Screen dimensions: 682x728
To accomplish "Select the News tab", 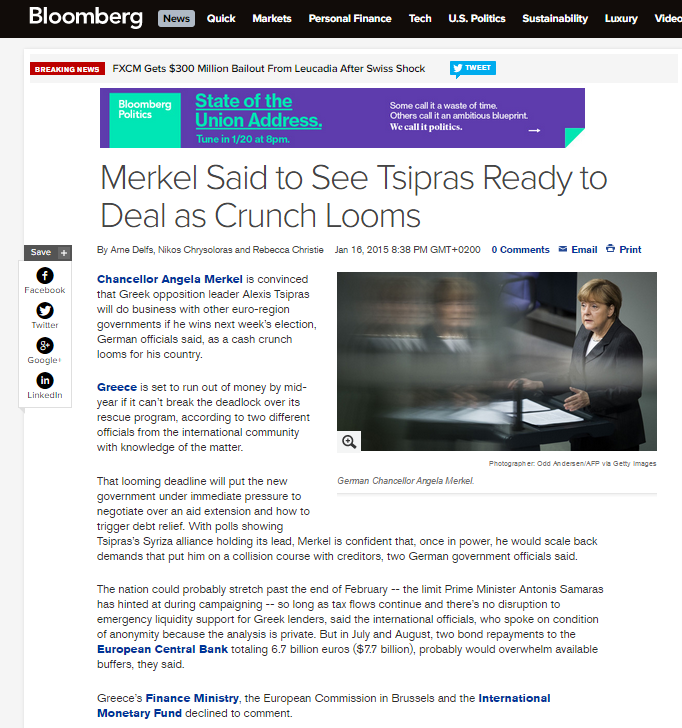I will click(176, 19).
